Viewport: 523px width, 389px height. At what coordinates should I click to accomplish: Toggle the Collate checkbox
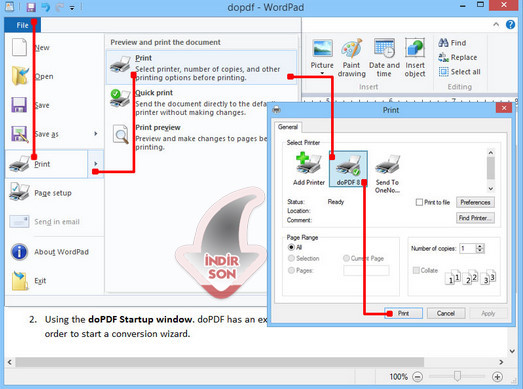416,270
